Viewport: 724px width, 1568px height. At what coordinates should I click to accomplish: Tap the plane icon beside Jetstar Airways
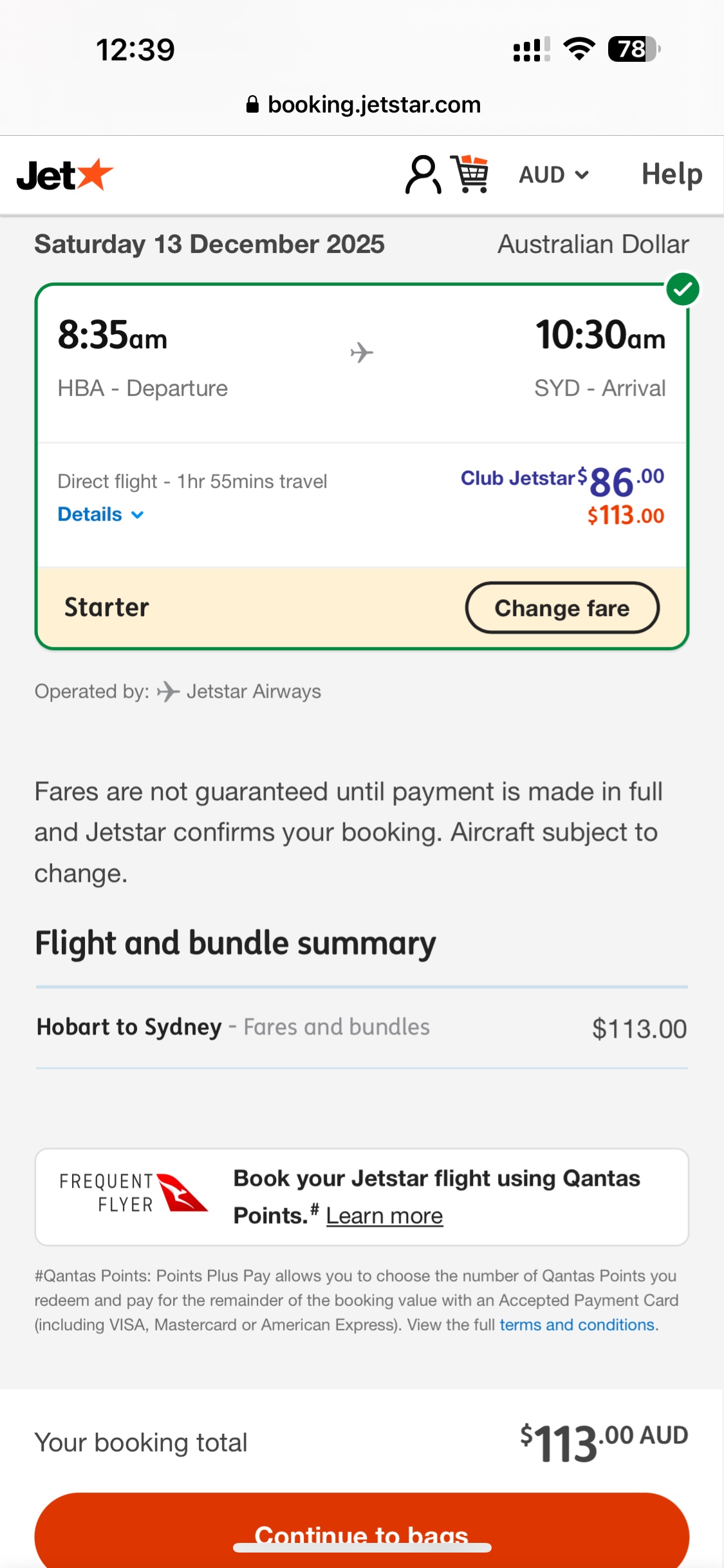[x=168, y=691]
